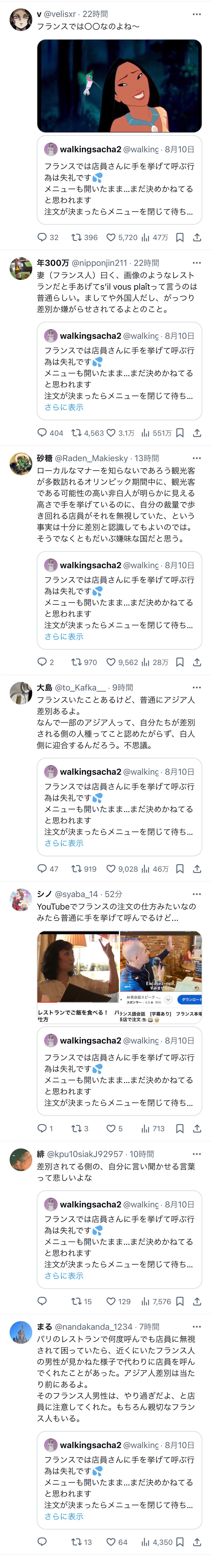Retweet シノ's YouTube comment tweet
Image resolution: width=212 pixels, height=1568 pixels.
(x=77, y=1128)
